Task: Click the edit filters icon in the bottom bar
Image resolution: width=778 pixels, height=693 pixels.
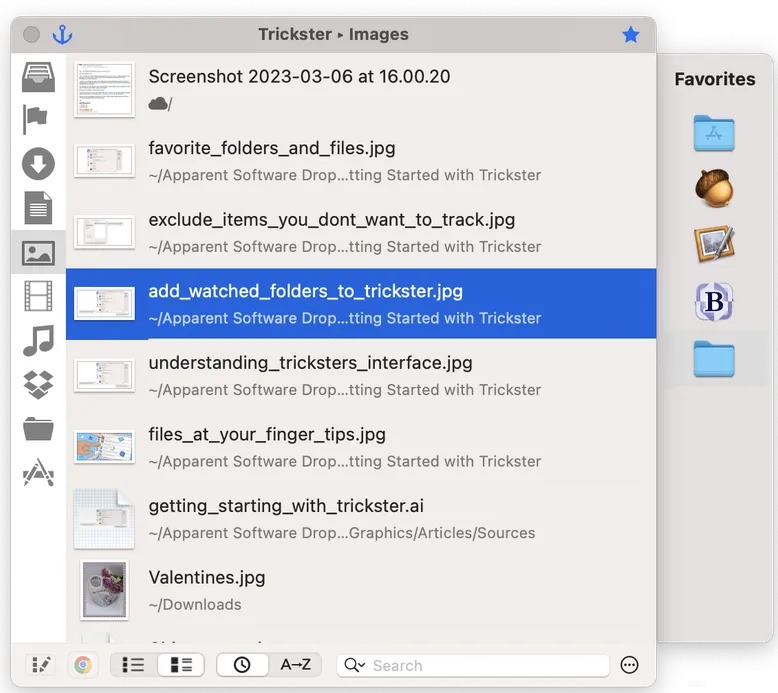Action: [x=41, y=665]
